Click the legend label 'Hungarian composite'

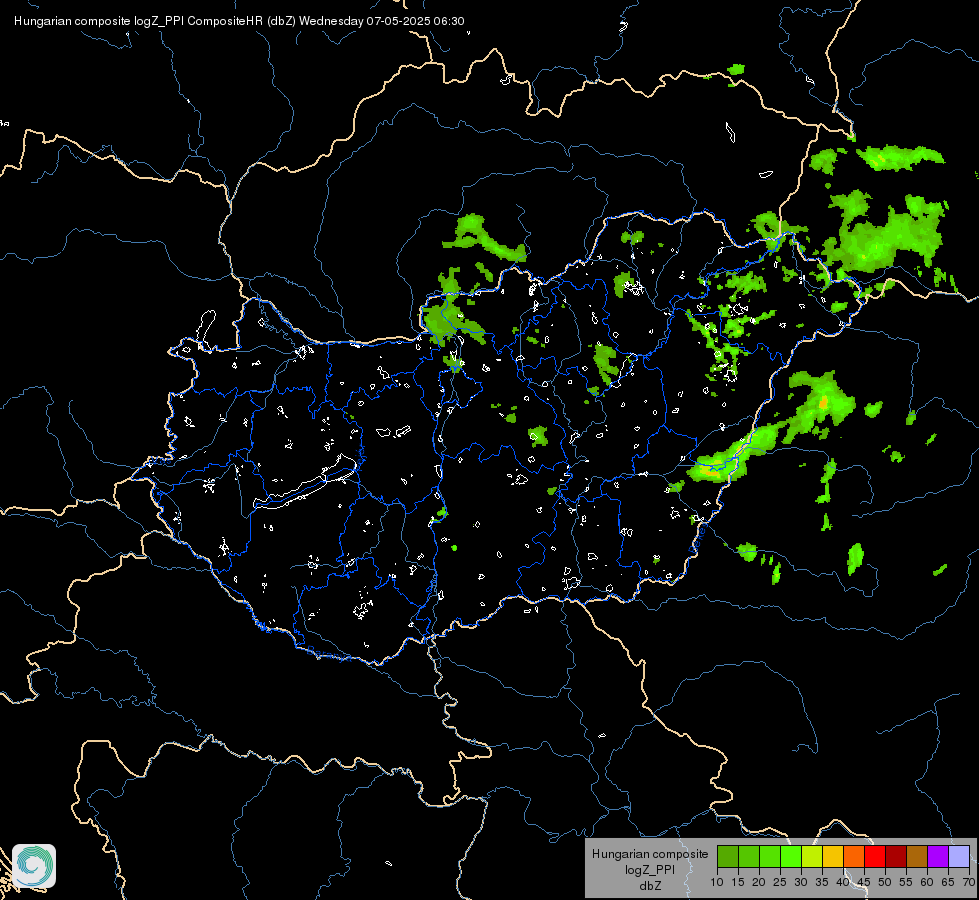pyautogui.click(x=650, y=854)
